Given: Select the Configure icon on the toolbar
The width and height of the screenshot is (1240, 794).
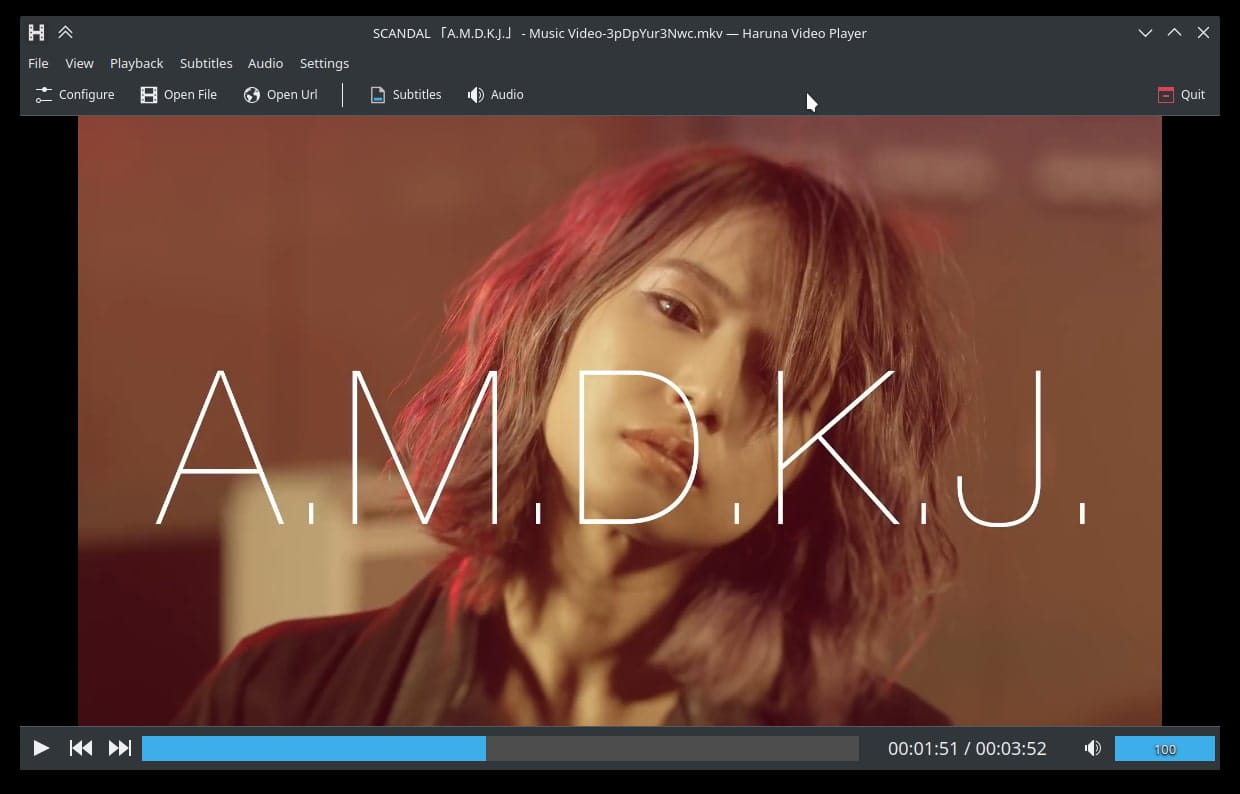Looking at the screenshot, I should tap(43, 94).
